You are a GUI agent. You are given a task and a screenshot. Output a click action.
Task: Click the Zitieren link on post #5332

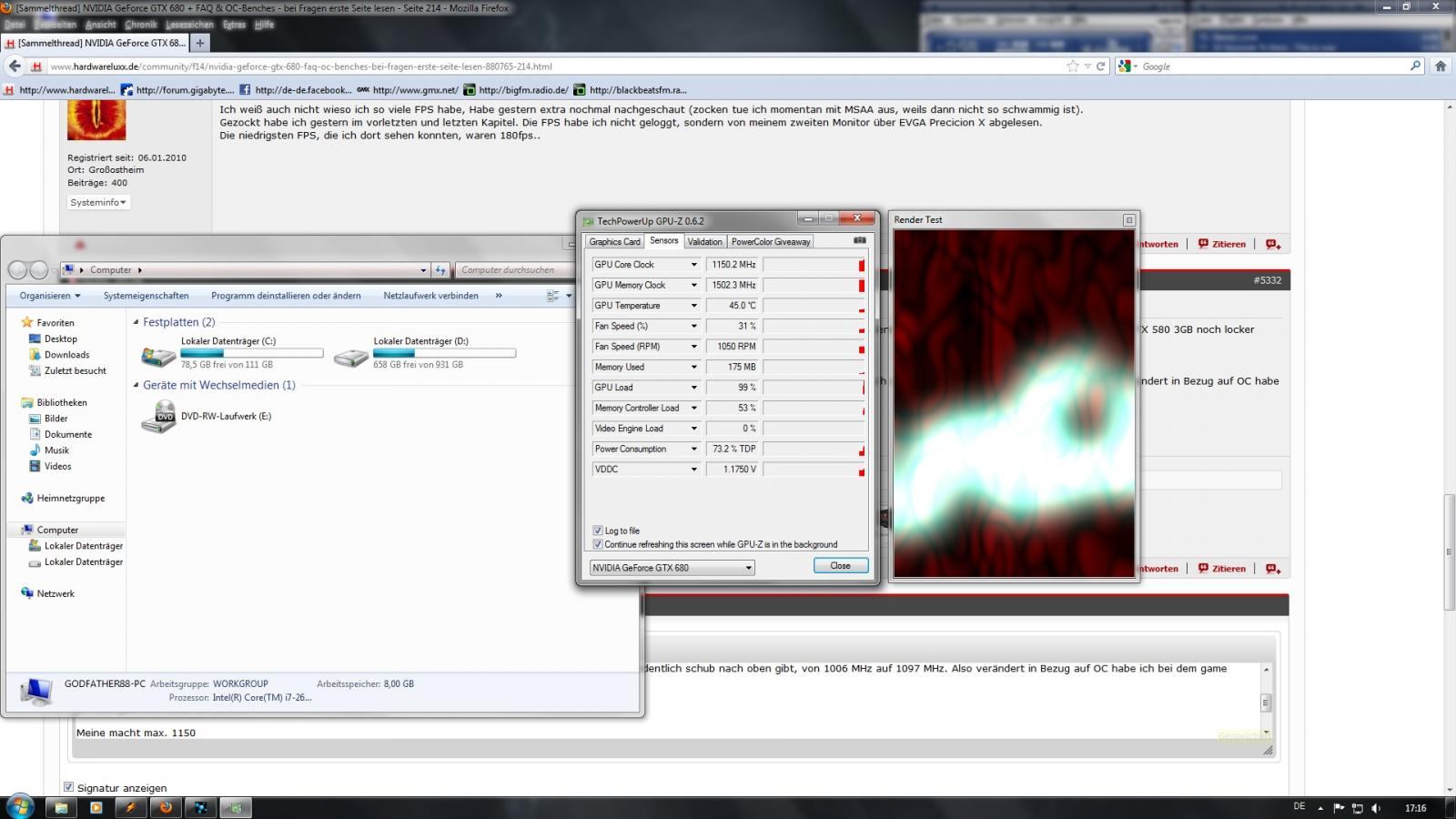coord(1222,244)
